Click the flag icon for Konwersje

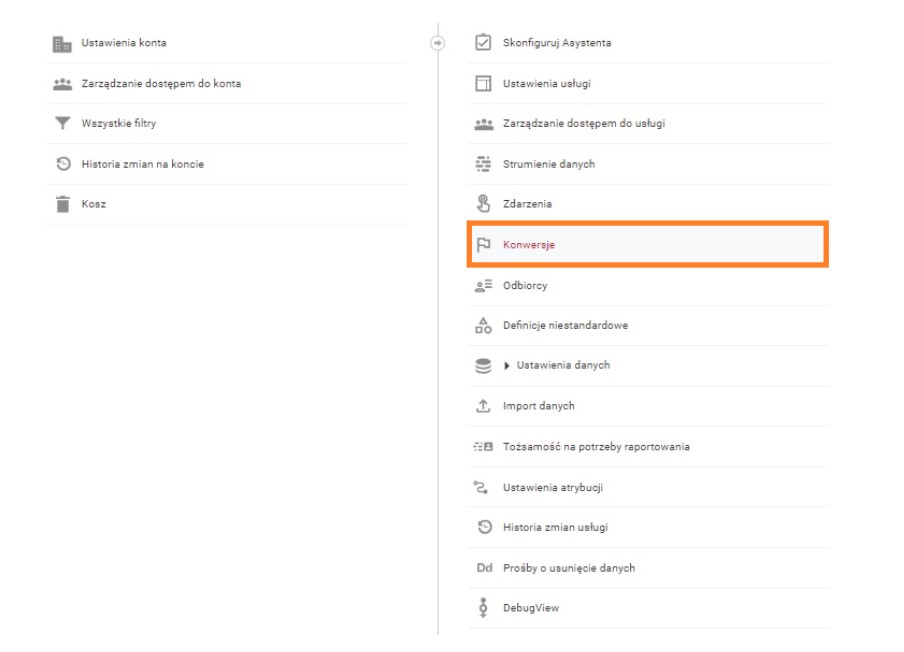pyautogui.click(x=483, y=244)
